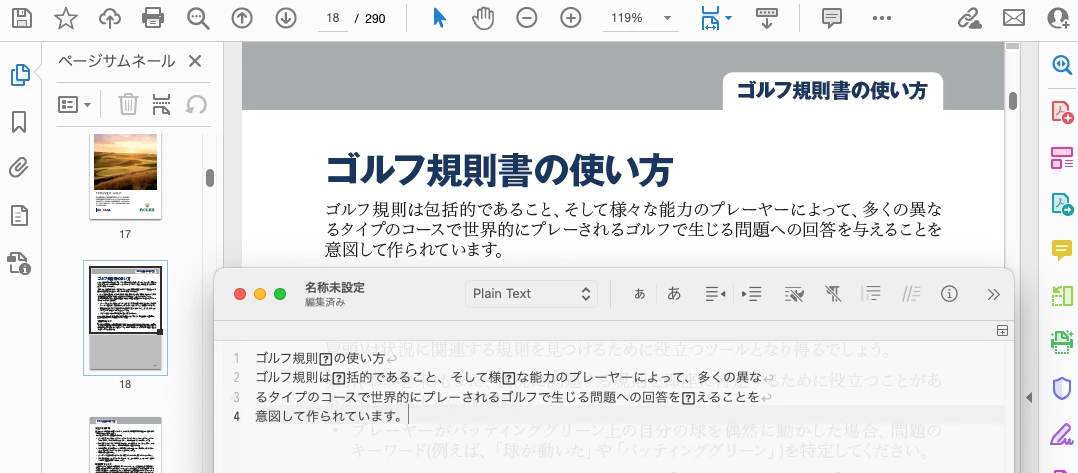This screenshot has height=473, width=1078.
Task: Choose the selection arrow tool
Action: coord(440,18)
